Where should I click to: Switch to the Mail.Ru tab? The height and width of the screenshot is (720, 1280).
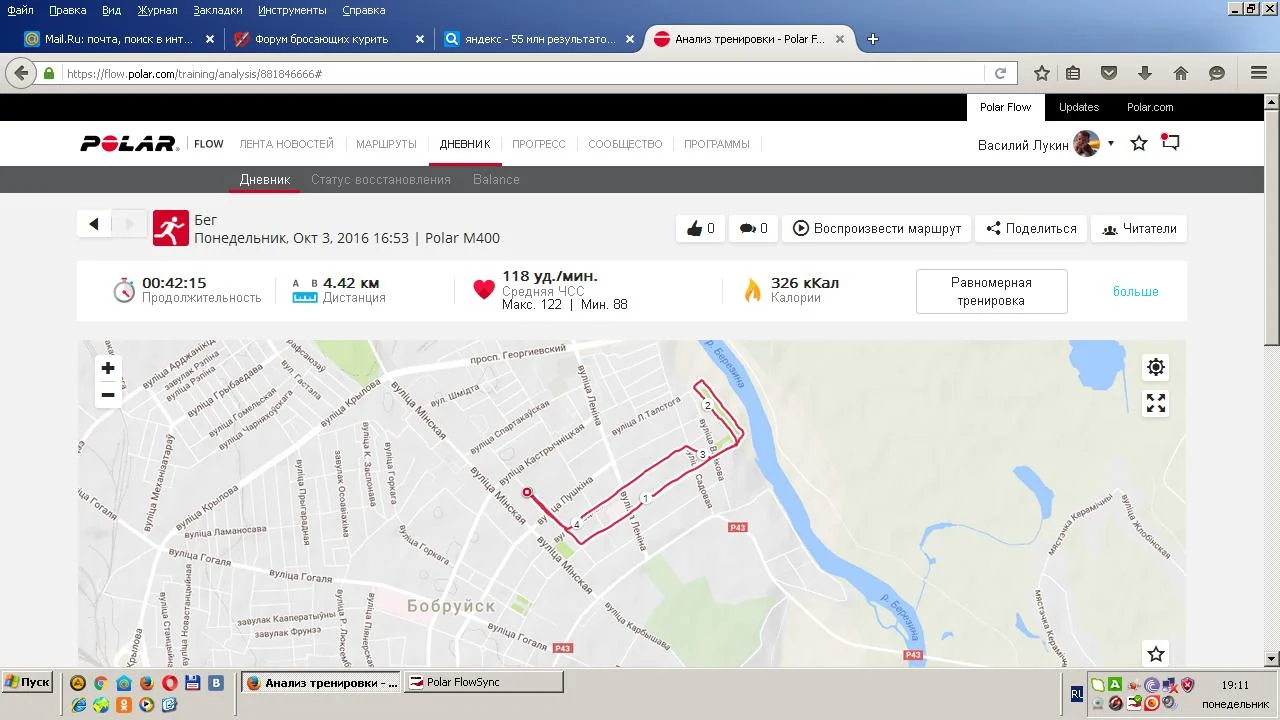(x=119, y=39)
